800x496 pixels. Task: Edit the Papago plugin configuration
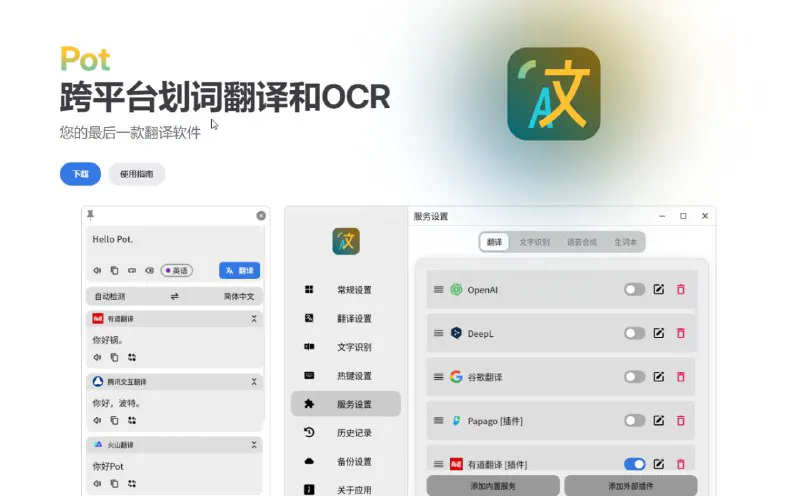point(659,420)
